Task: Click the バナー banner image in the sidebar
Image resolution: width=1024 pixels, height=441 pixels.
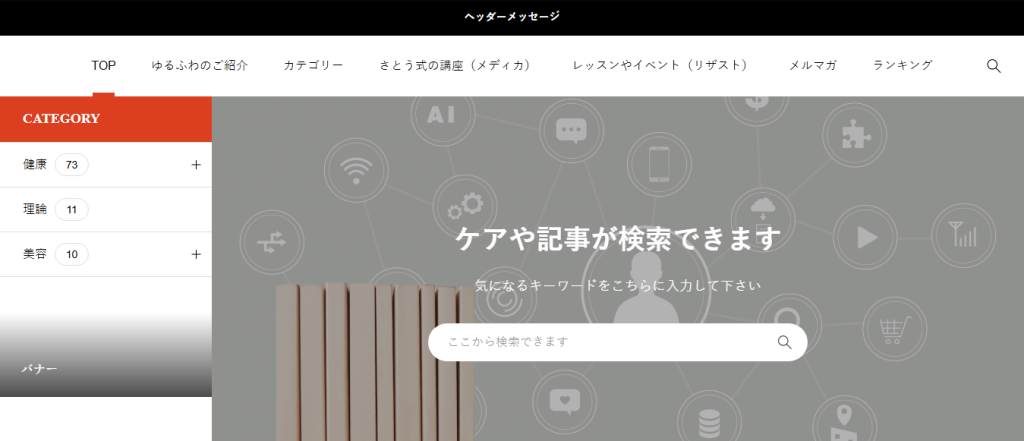Action: tap(105, 353)
